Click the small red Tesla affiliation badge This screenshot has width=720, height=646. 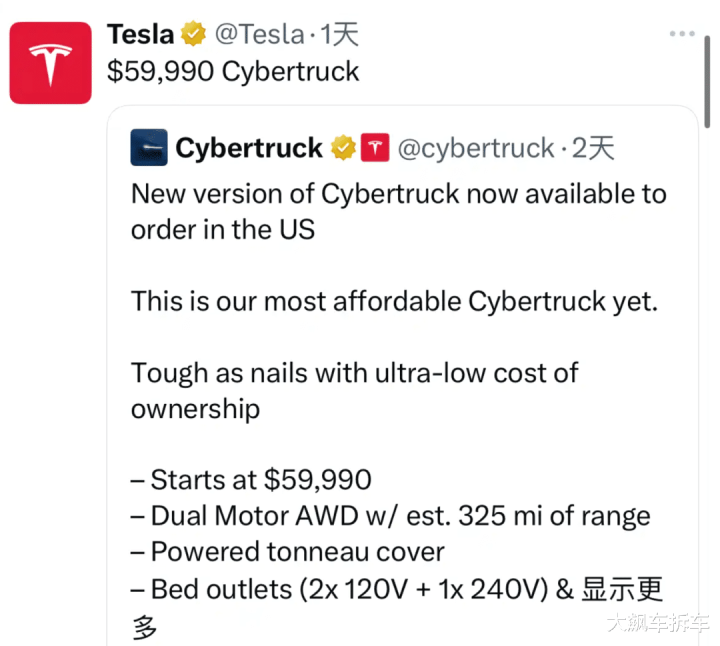pos(374,148)
